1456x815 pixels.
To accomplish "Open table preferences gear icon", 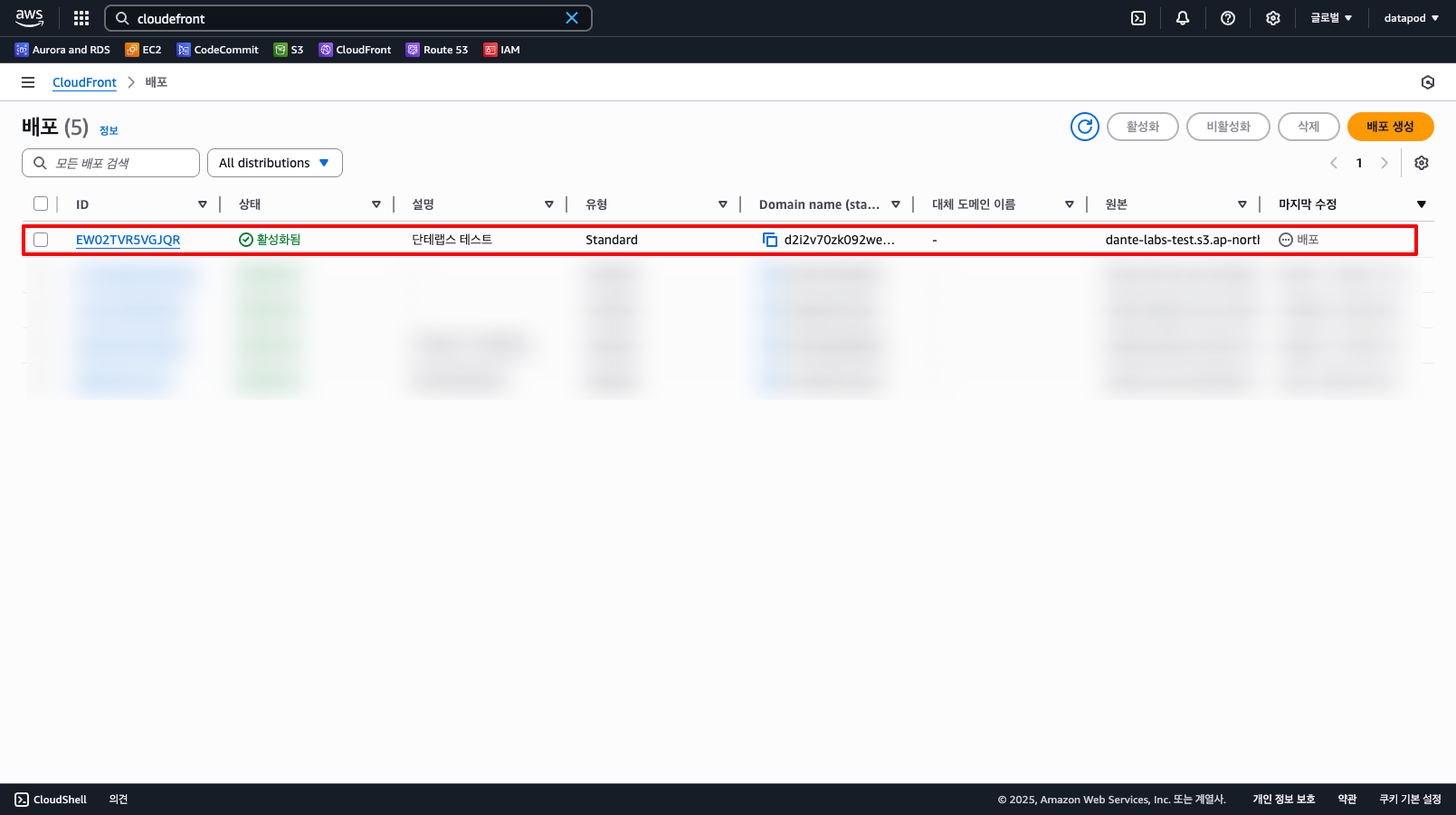I will point(1422,163).
